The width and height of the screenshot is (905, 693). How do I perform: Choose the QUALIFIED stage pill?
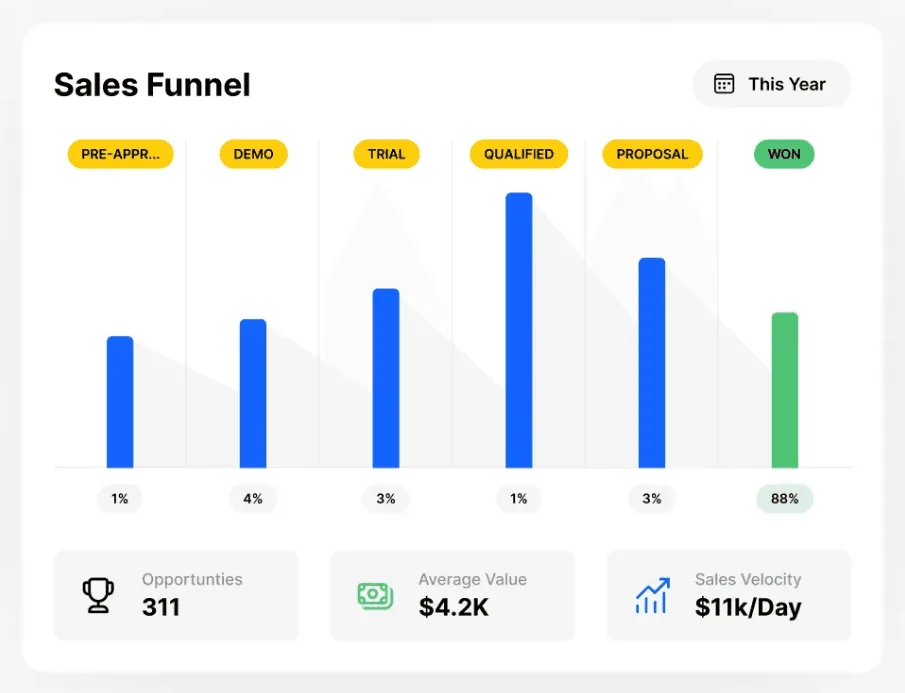click(518, 154)
